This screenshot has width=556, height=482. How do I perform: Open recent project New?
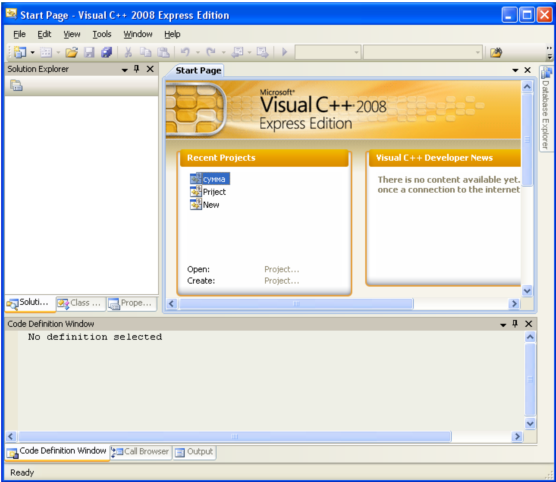click(x=205, y=205)
